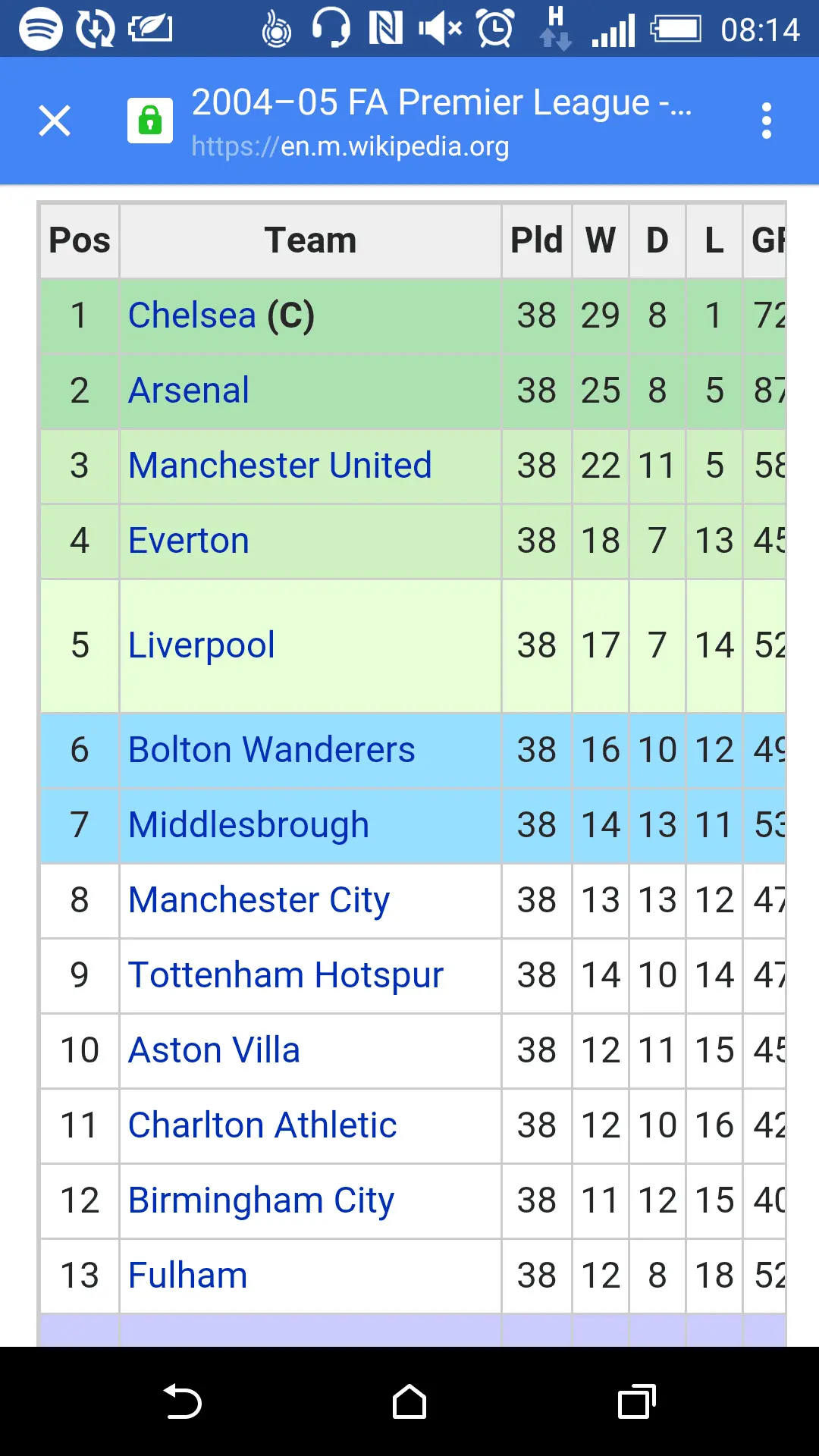Tap the alarm clock status icon
This screenshot has height=1456, width=819.
tap(495, 30)
